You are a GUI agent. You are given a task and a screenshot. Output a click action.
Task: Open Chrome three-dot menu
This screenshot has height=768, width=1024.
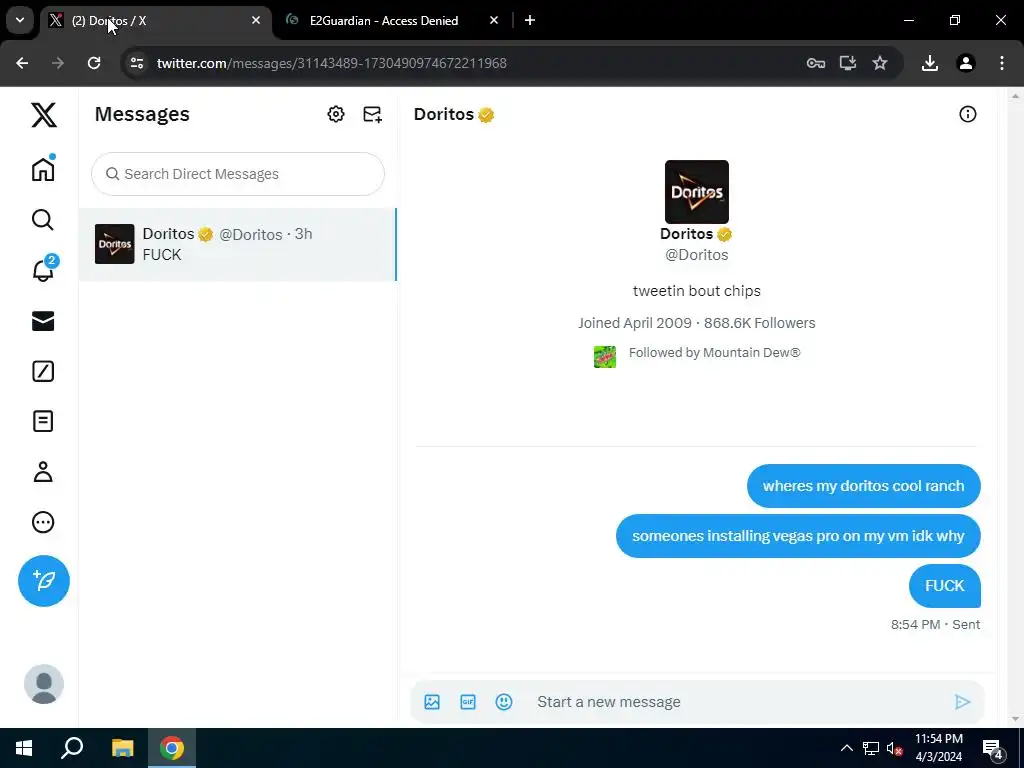tap(1002, 63)
